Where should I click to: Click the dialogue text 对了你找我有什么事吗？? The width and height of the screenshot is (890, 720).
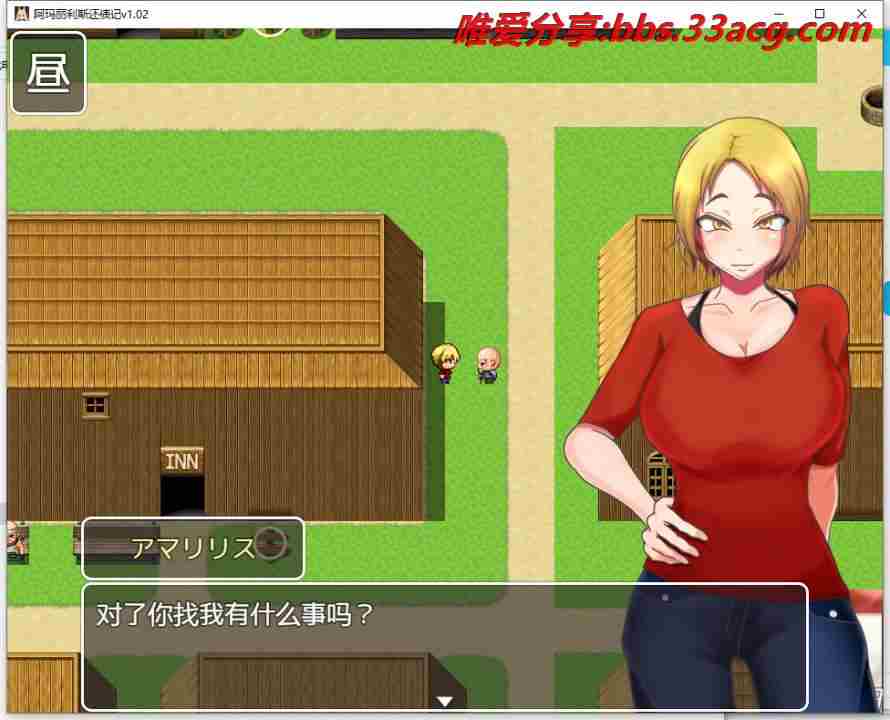(234, 613)
